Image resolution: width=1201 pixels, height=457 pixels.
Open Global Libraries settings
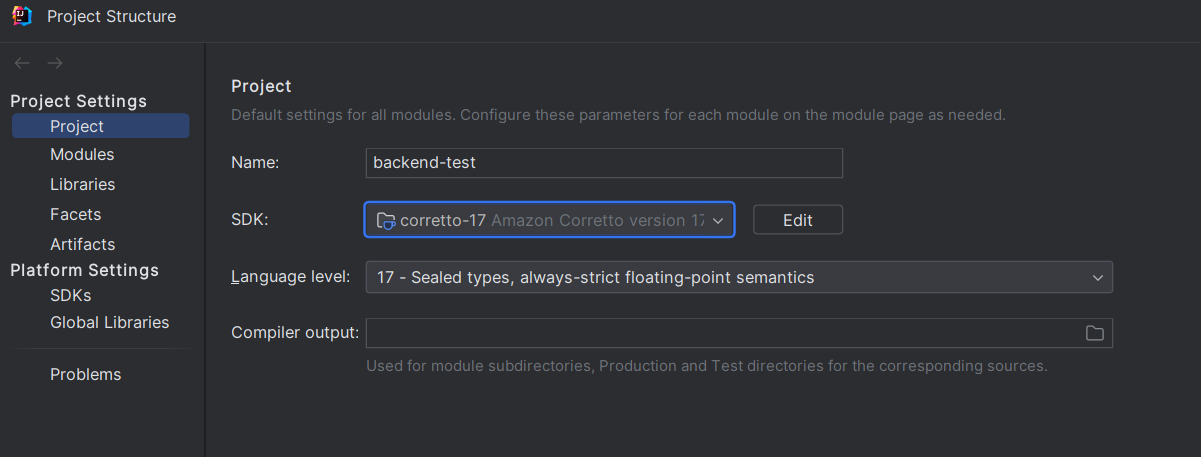pyautogui.click(x=109, y=322)
